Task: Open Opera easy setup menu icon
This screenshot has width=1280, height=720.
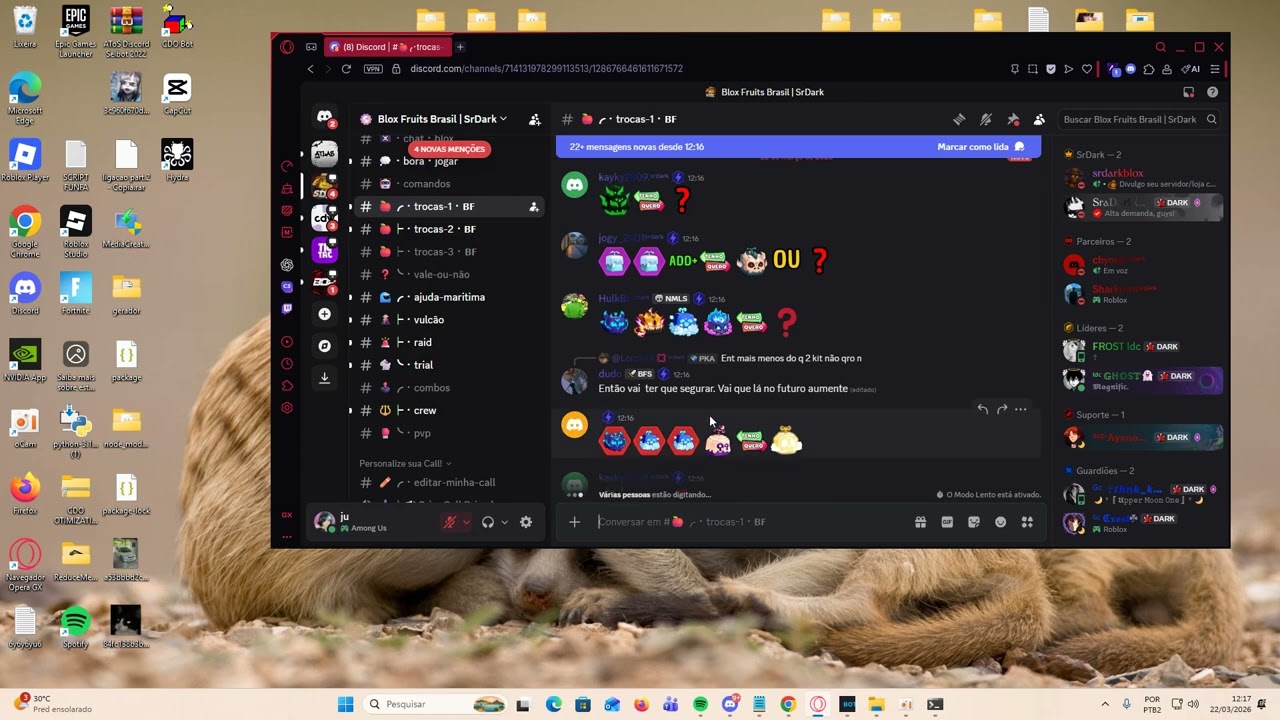Action: point(1215,69)
